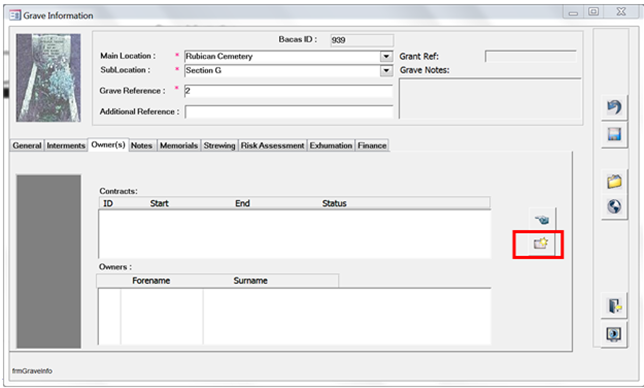Open the Interments tab

click(x=66, y=145)
